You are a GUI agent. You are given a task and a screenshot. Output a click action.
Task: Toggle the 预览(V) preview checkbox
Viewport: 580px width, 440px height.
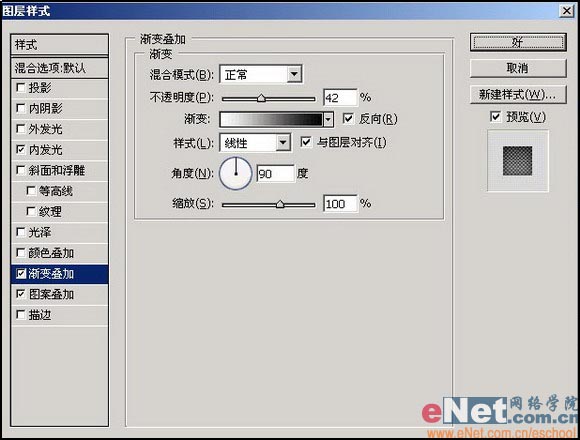[x=495, y=117]
